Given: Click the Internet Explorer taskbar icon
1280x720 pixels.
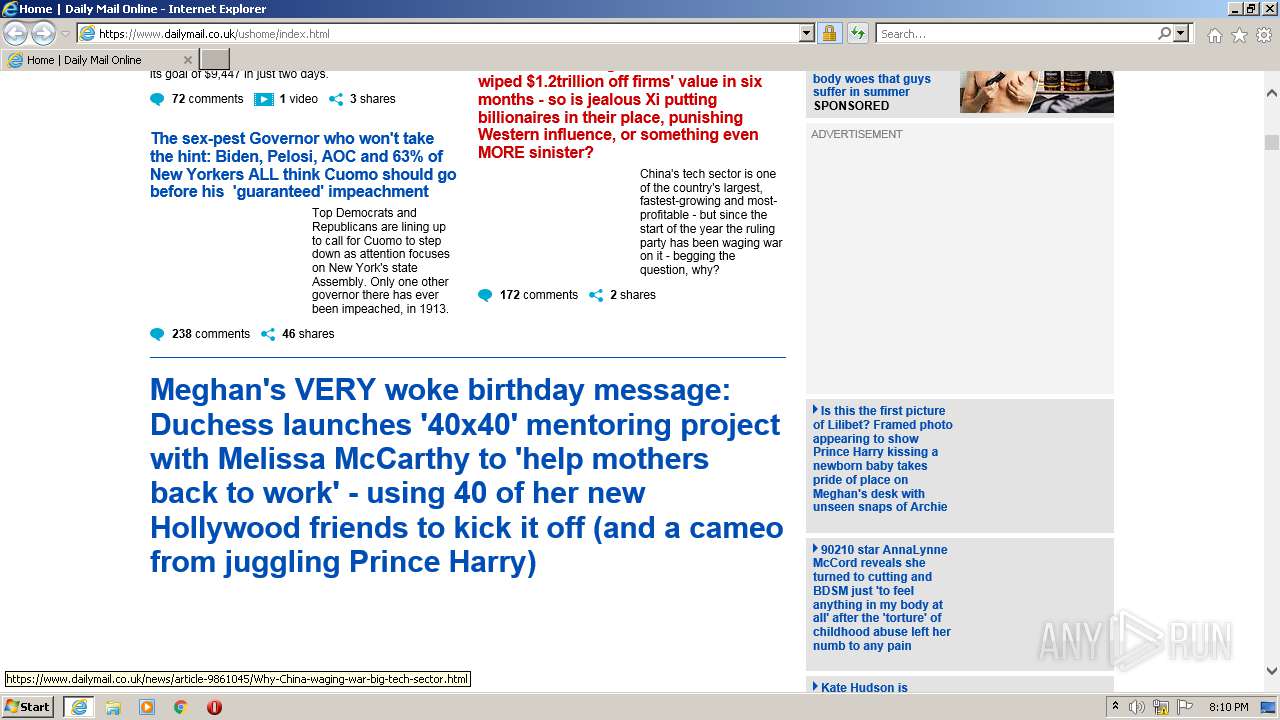Looking at the screenshot, I should (78, 707).
